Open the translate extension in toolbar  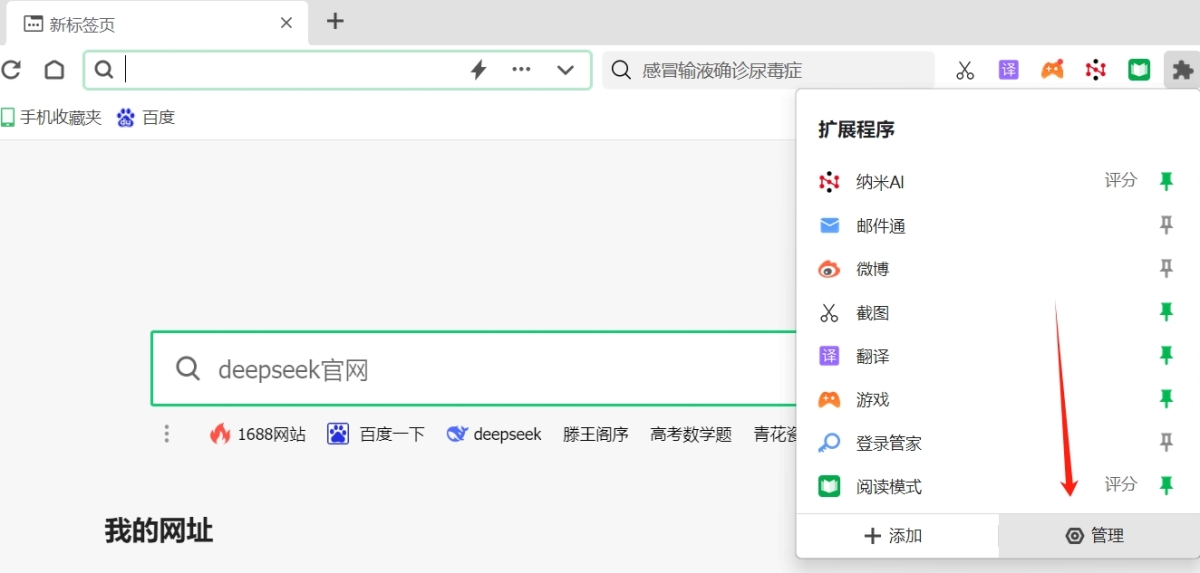point(1008,70)
